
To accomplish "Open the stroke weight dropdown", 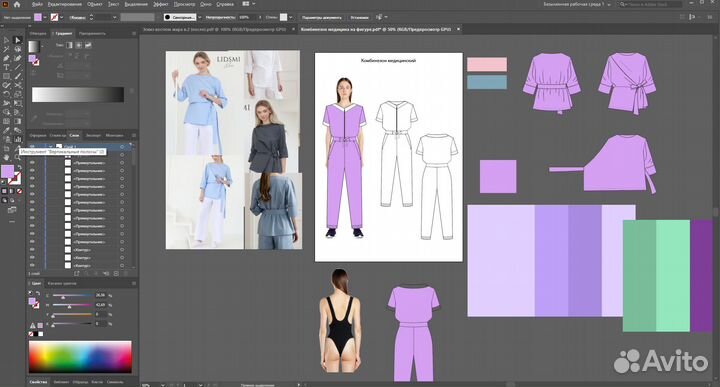I will [x=115, y=17].
